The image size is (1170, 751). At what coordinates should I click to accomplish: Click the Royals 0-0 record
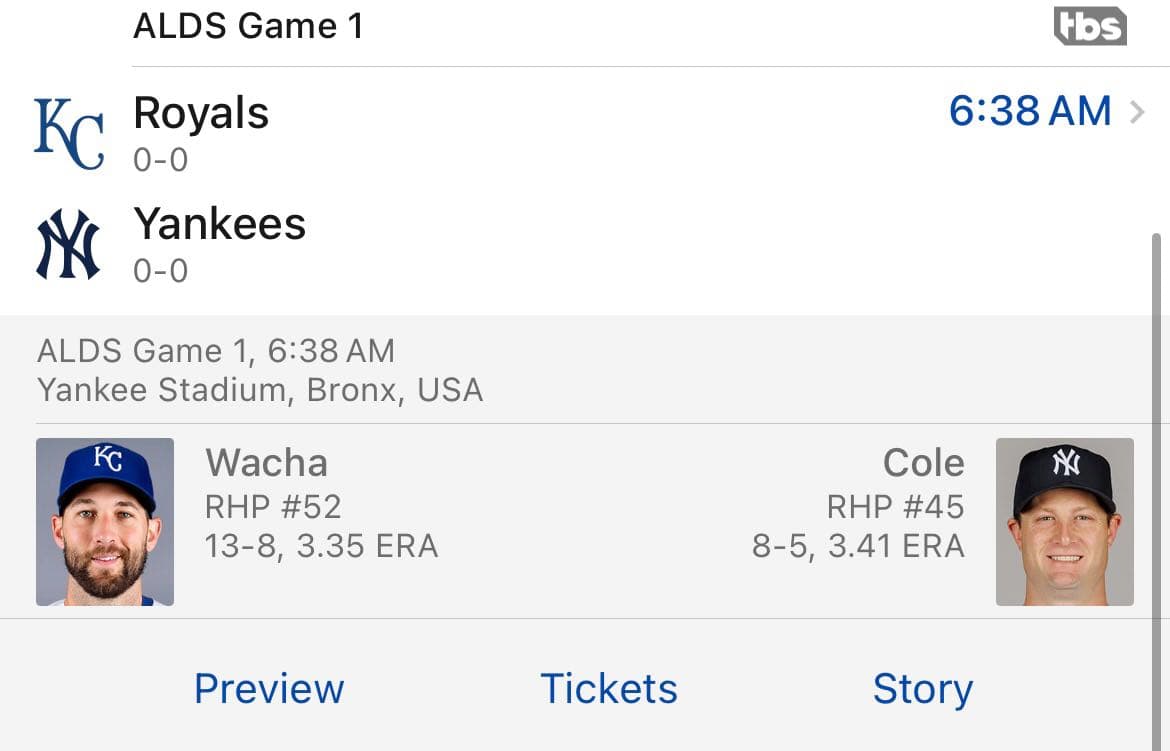pyautogui.click(x=160, y=160)
